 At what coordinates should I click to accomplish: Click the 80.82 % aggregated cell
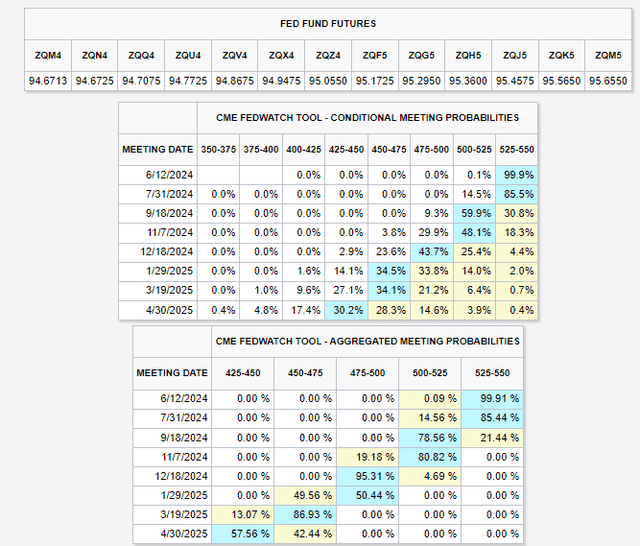pos(430,457)
